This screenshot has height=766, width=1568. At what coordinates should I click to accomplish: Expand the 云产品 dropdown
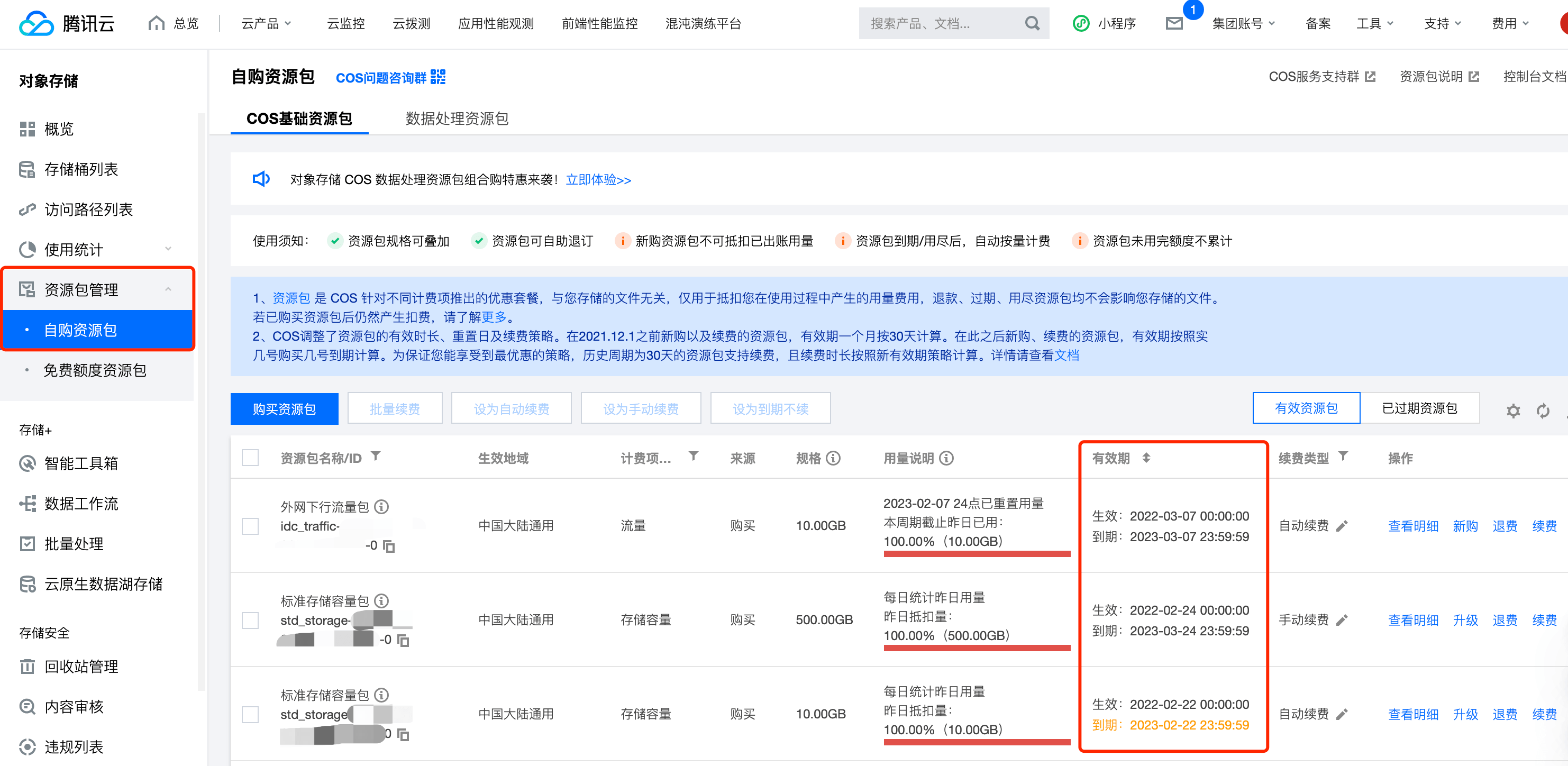pos(267,24)
